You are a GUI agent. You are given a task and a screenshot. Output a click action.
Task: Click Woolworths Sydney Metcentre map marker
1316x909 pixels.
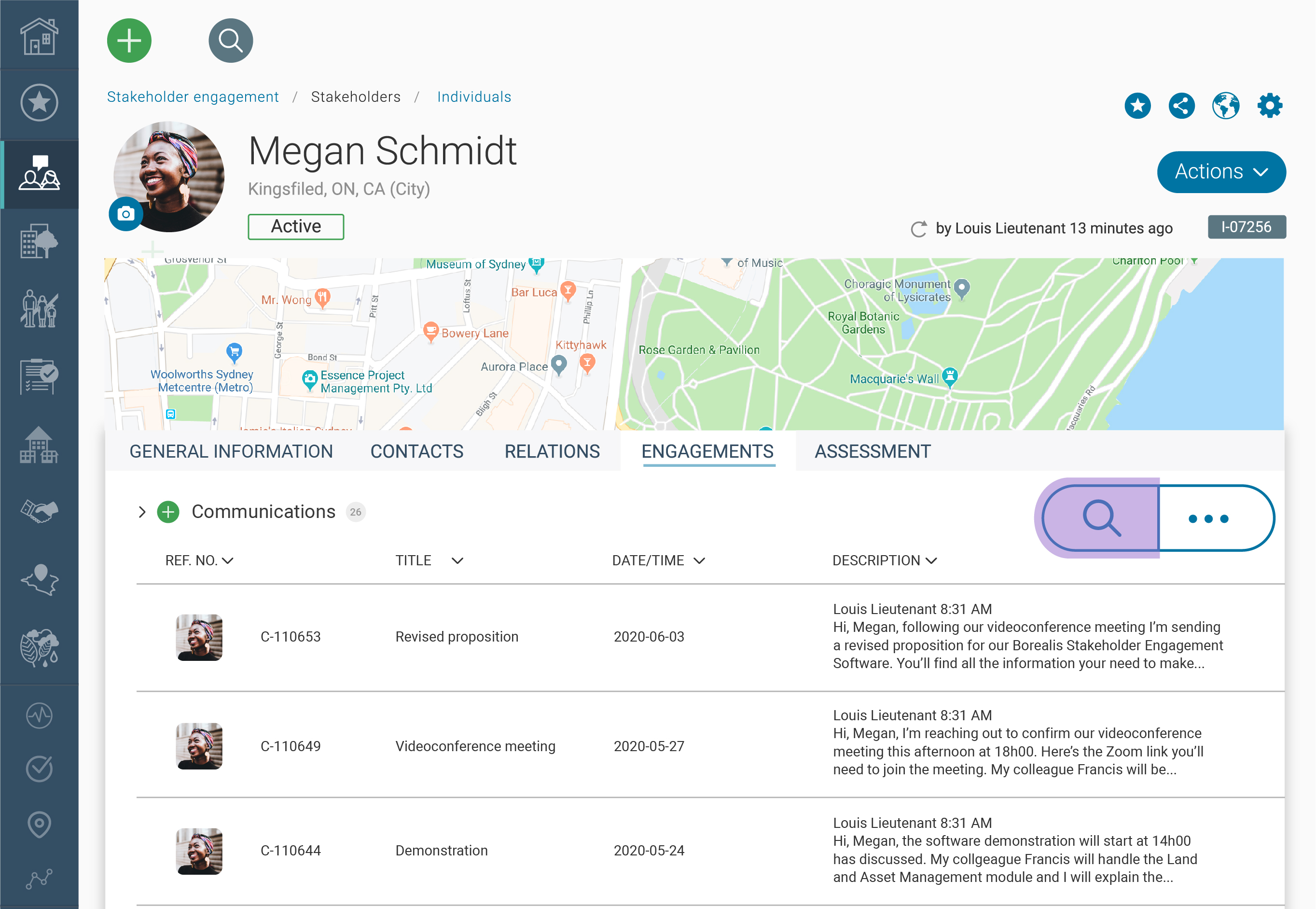(x=234, y=352)
